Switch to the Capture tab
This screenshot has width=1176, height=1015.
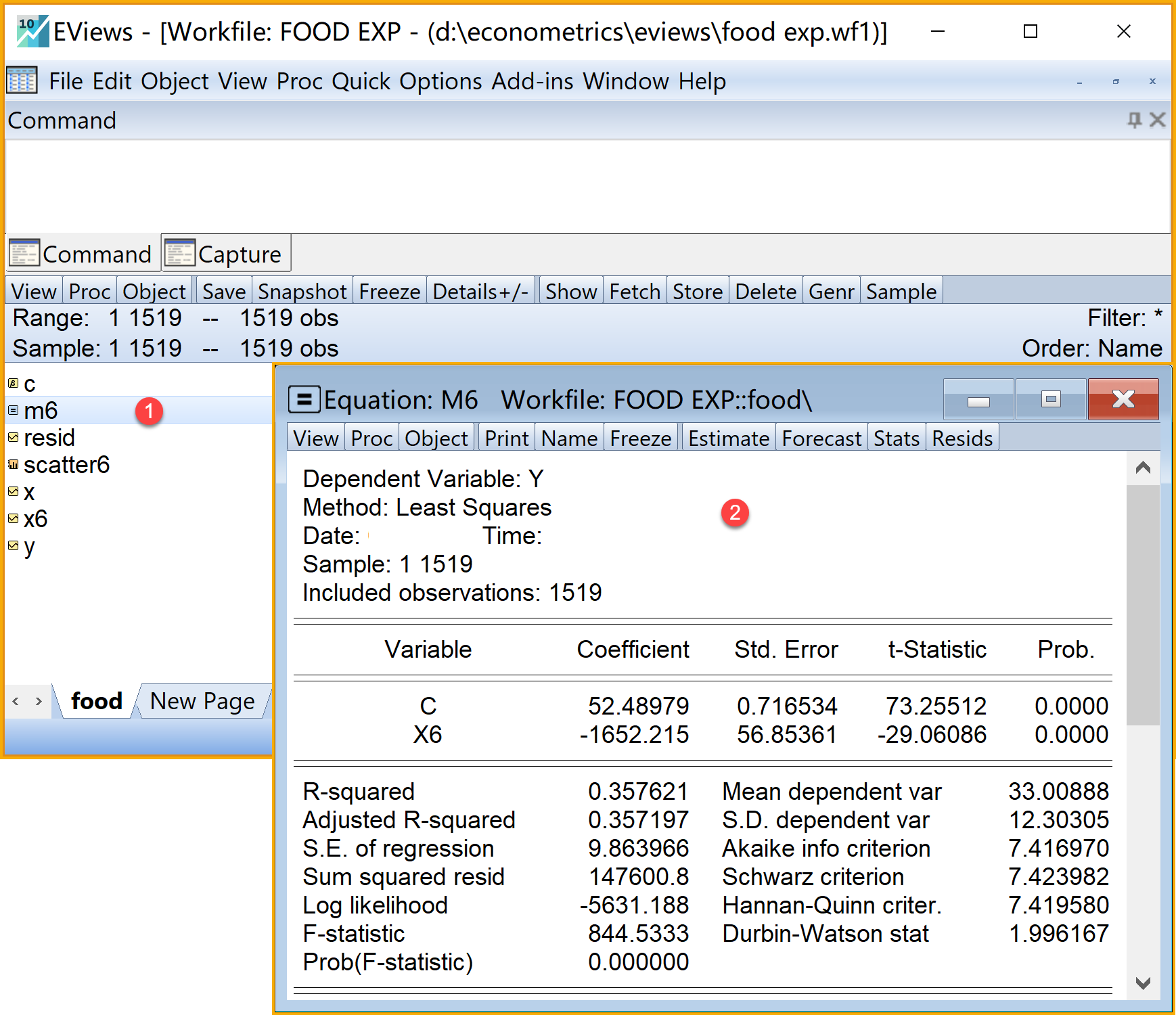226,254
